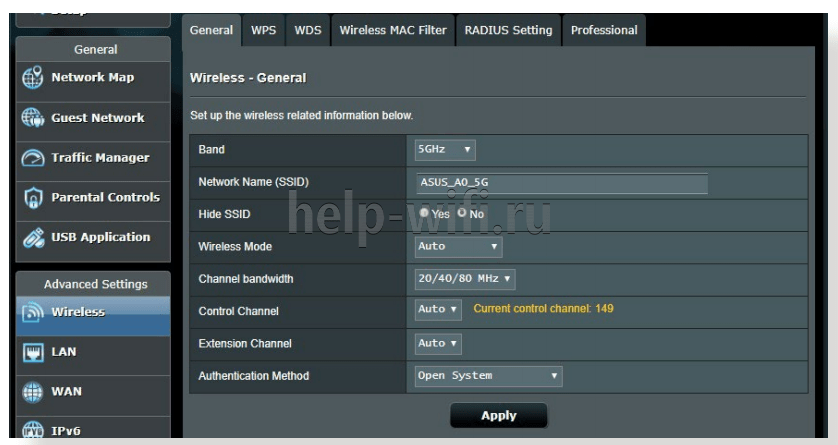Click the Traffic Manager gauge icon
Screen dimensions: 838x445
33,158
